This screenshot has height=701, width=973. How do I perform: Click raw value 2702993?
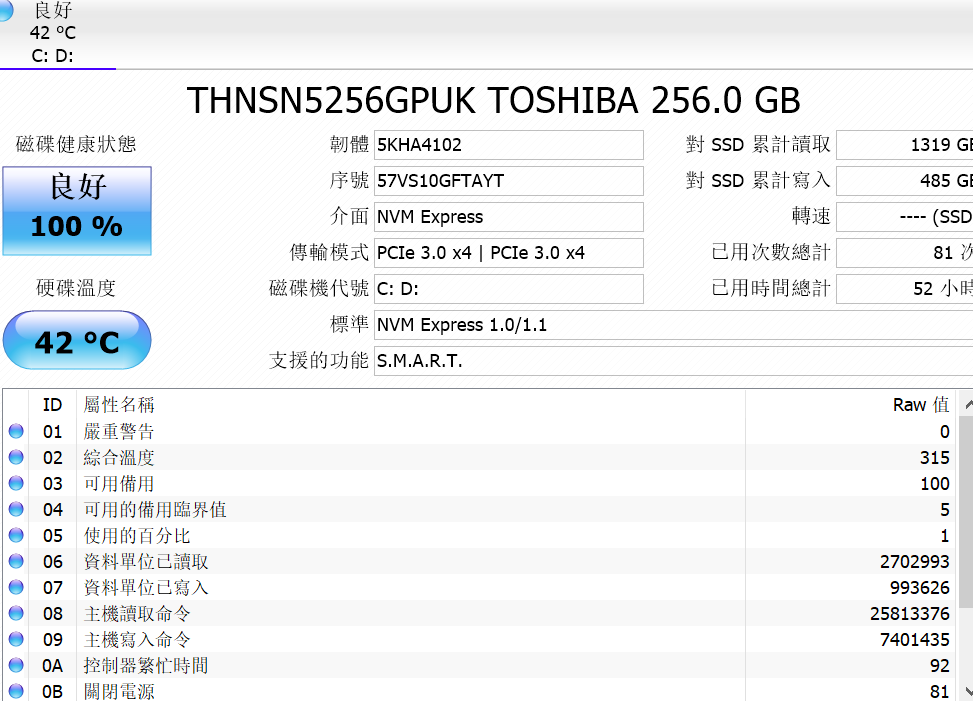(x=915, y=562)
